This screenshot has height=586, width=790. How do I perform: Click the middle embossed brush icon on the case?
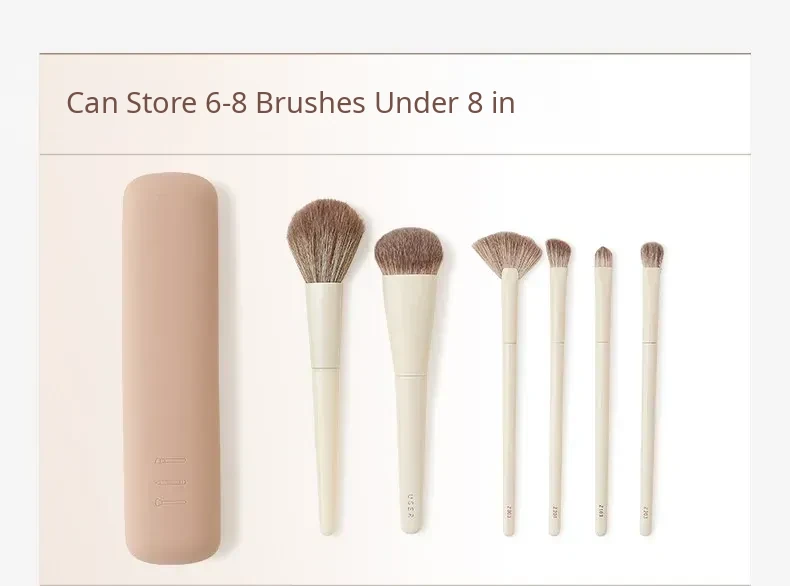tap(170, 483)
